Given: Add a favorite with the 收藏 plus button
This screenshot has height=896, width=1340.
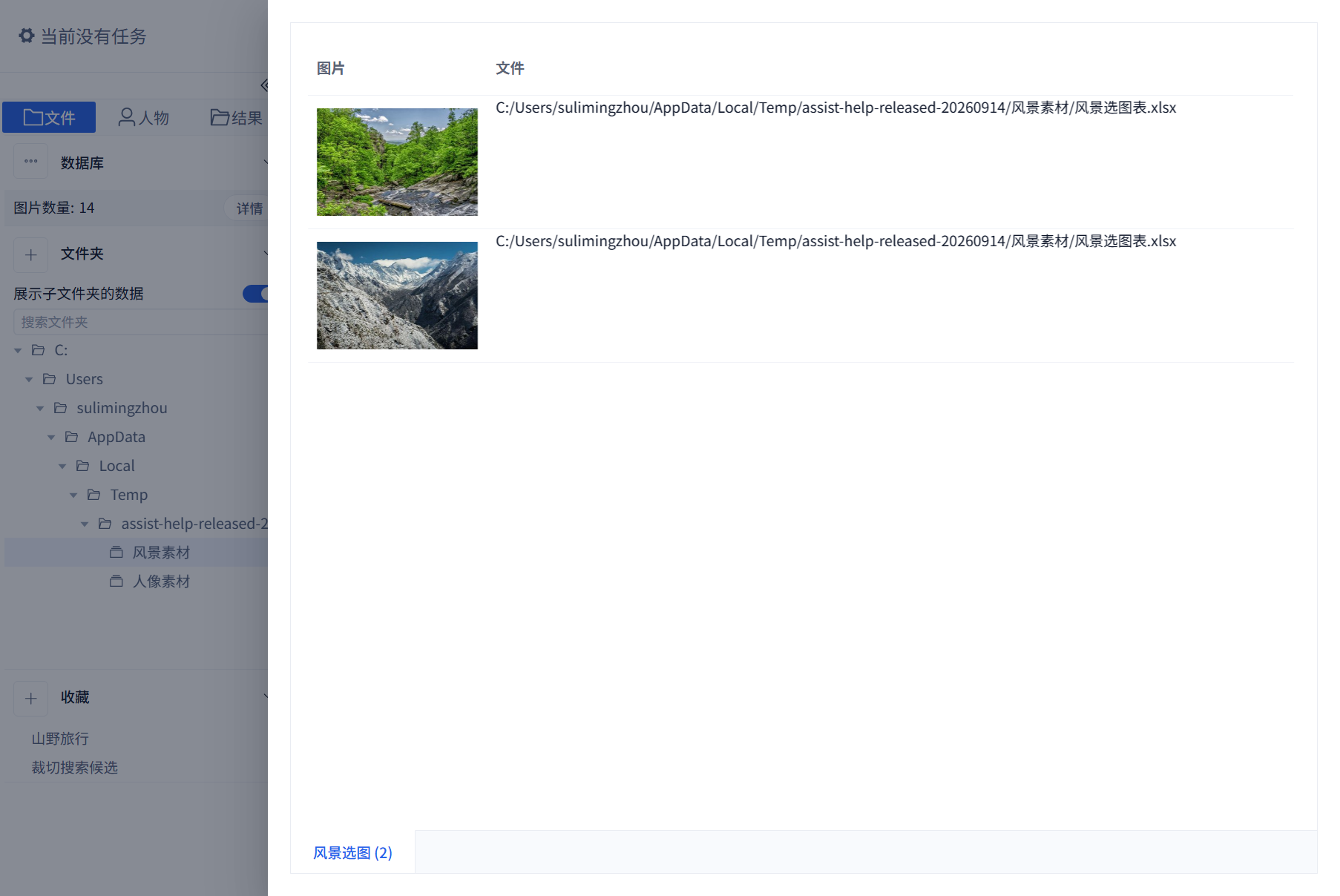Looking at the screenshot, I should point(31,698).
